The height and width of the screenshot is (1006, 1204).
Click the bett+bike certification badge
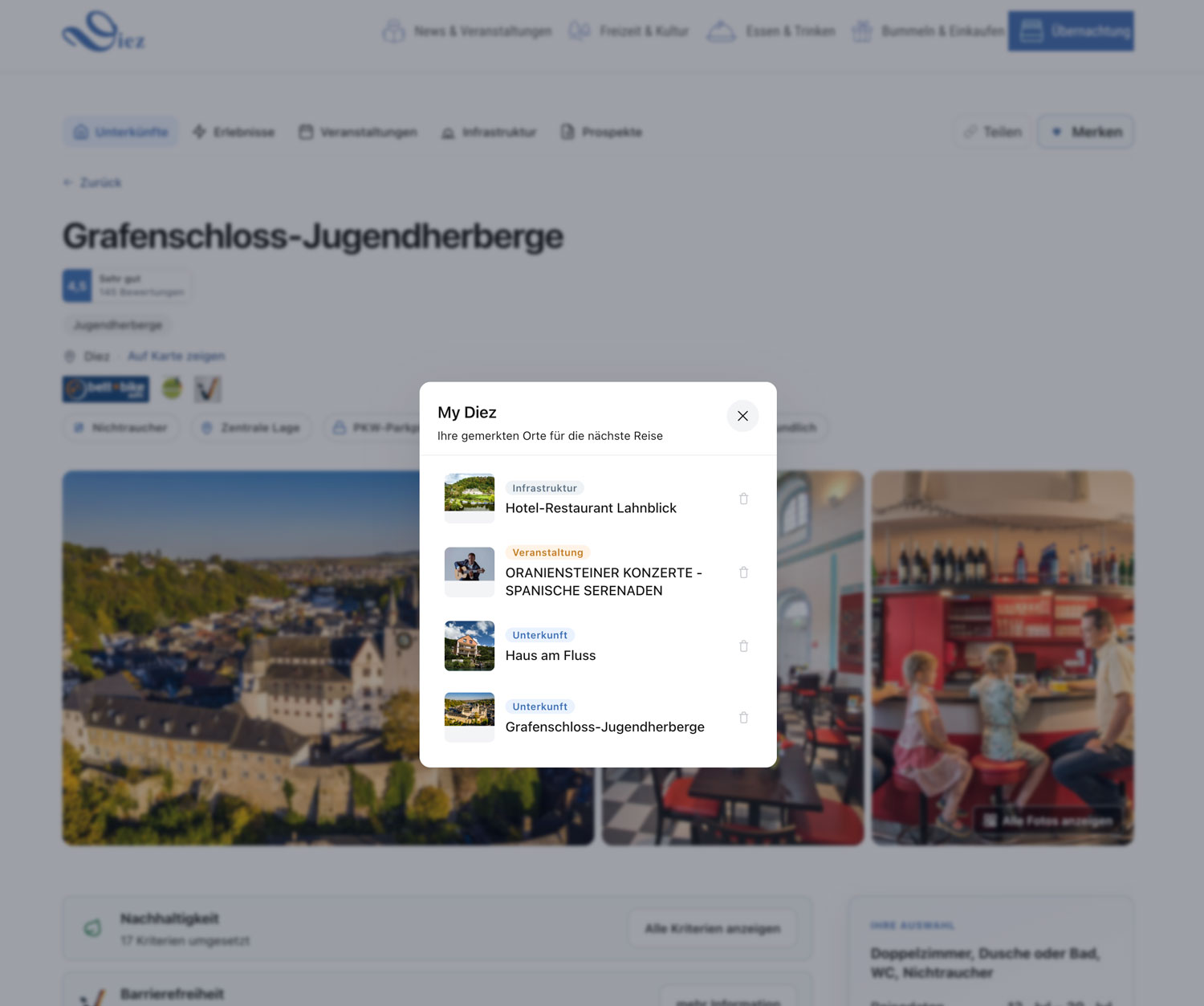click(106, 389)
